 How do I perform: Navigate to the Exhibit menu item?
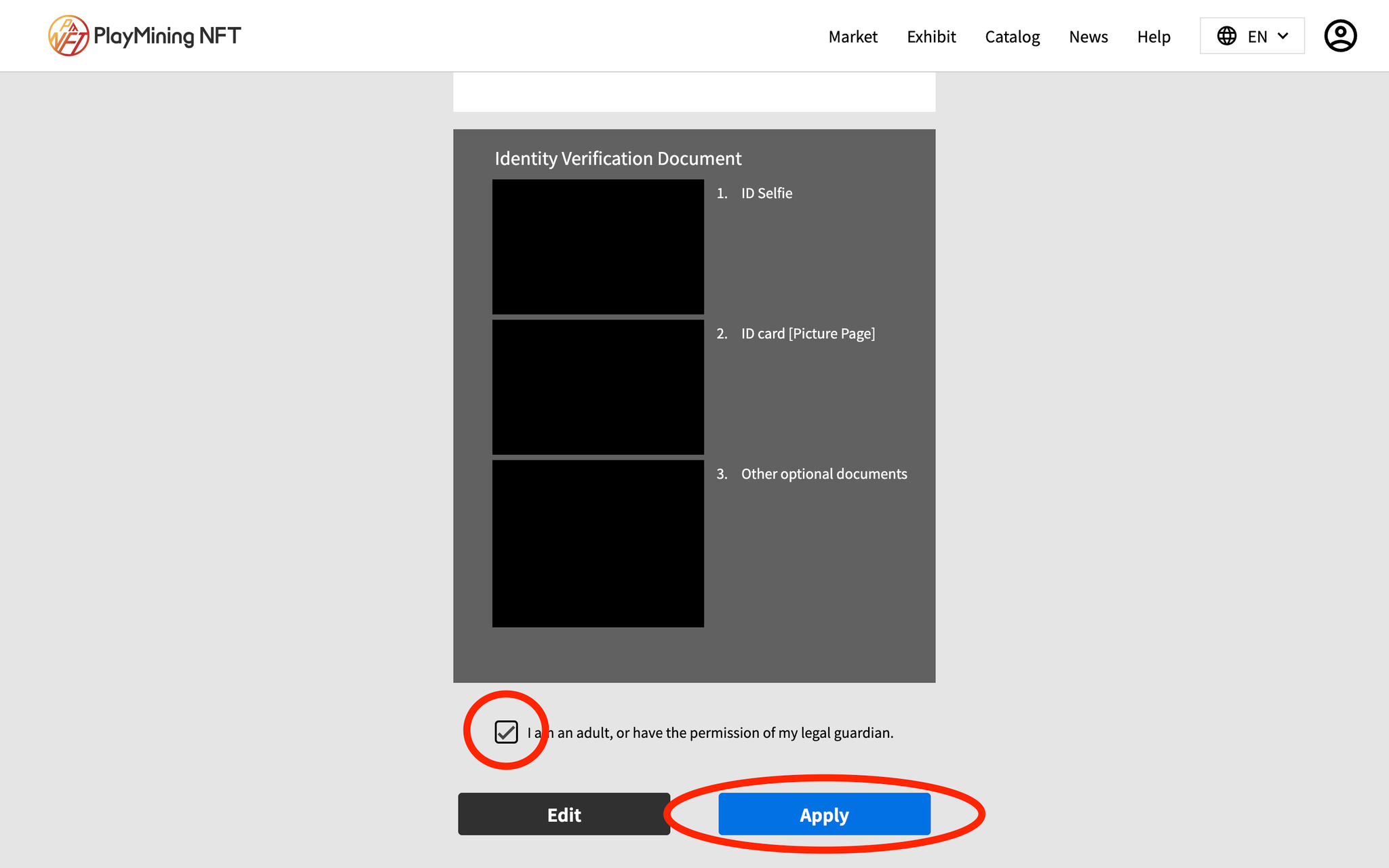[x=930, y=36]
